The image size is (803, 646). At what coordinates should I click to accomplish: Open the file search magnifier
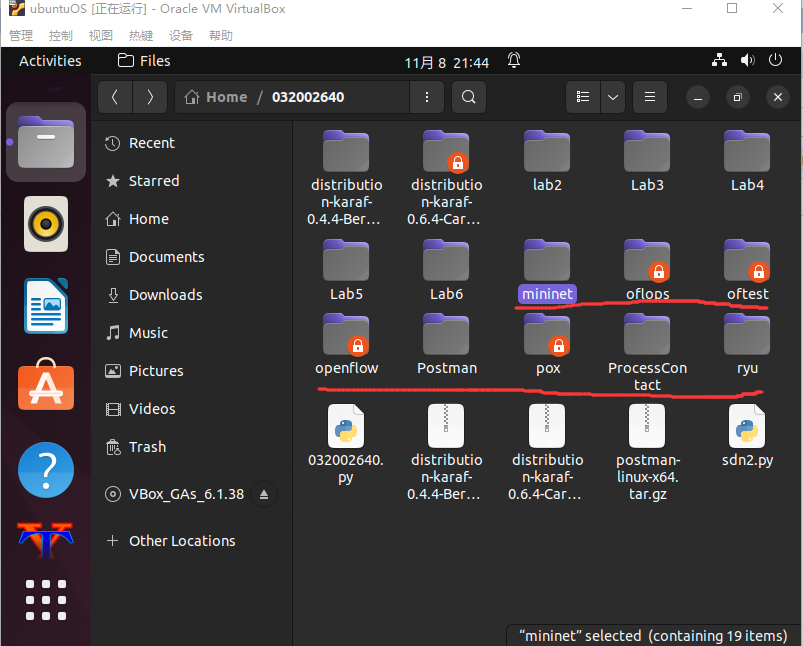pyautogui.click(x=469, y=97)
